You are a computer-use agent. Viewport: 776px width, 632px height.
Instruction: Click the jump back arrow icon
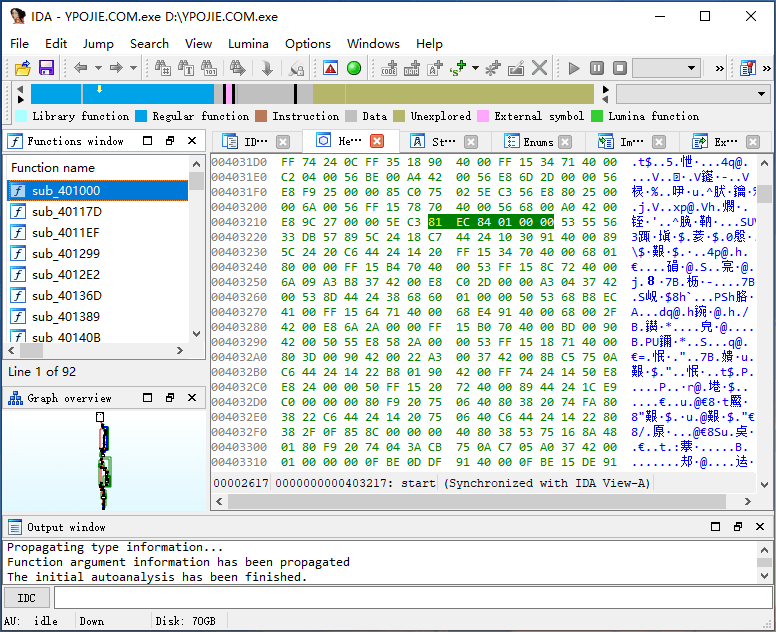tap(81, 68)
